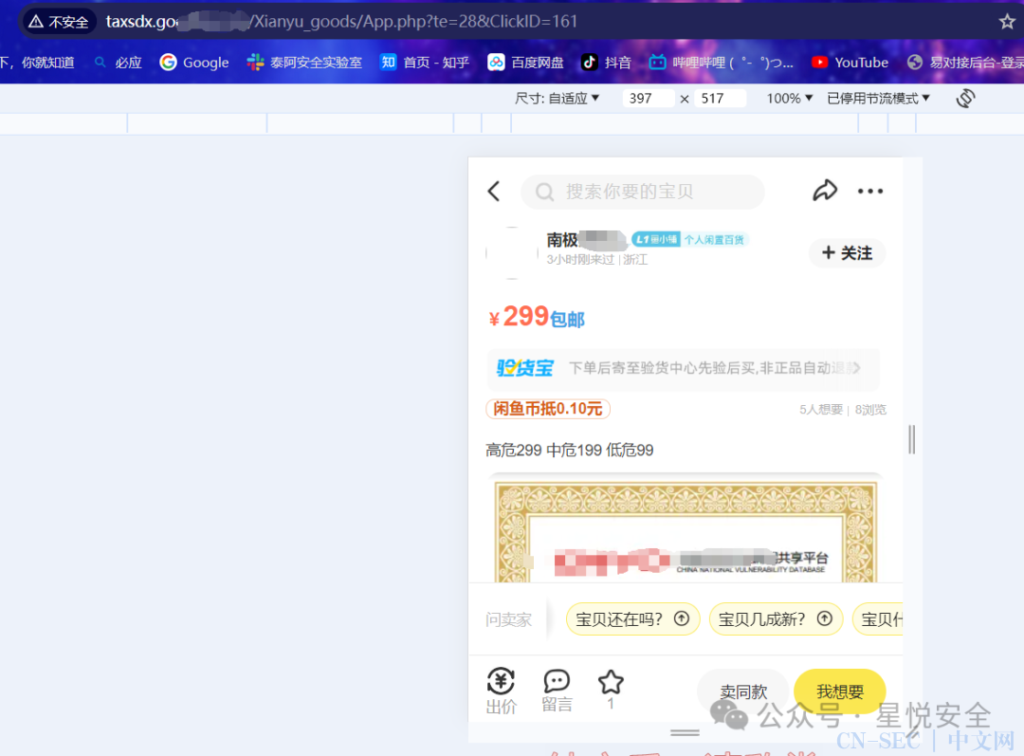Click the 不安全 security warning badge
Viewport: 1024px width, 756px height.
59,22
